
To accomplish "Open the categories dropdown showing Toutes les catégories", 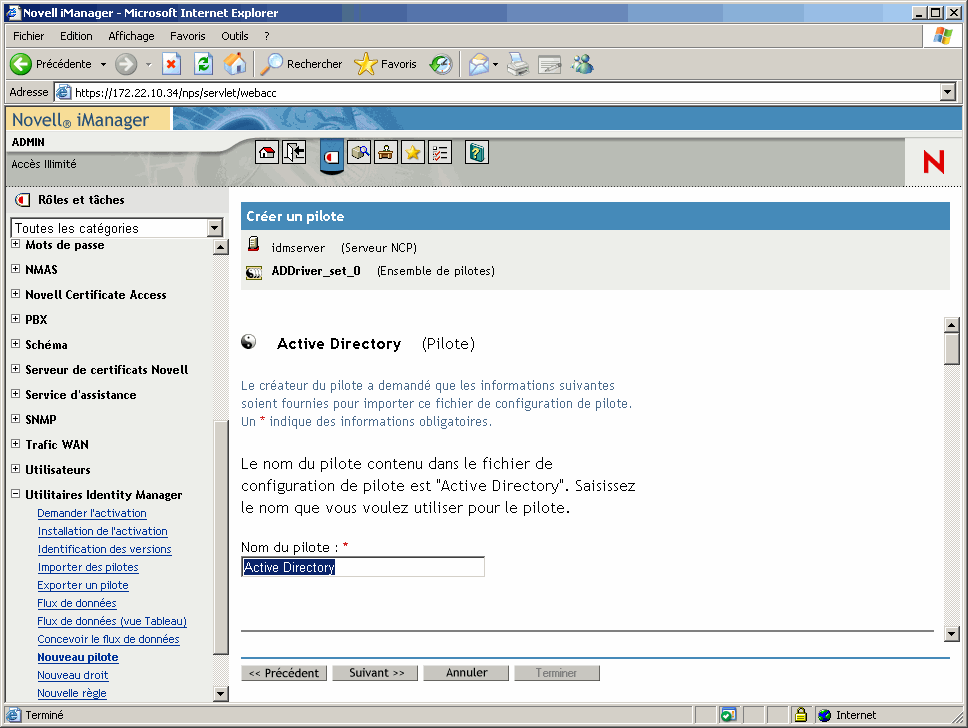I will coord(212,228).
